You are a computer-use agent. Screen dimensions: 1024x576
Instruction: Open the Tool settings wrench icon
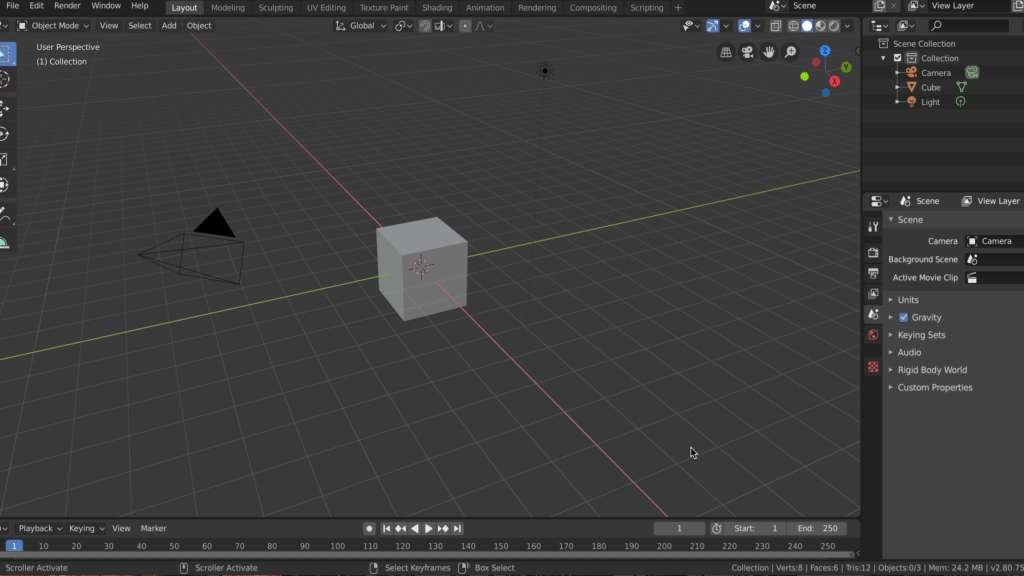point(873,227)
